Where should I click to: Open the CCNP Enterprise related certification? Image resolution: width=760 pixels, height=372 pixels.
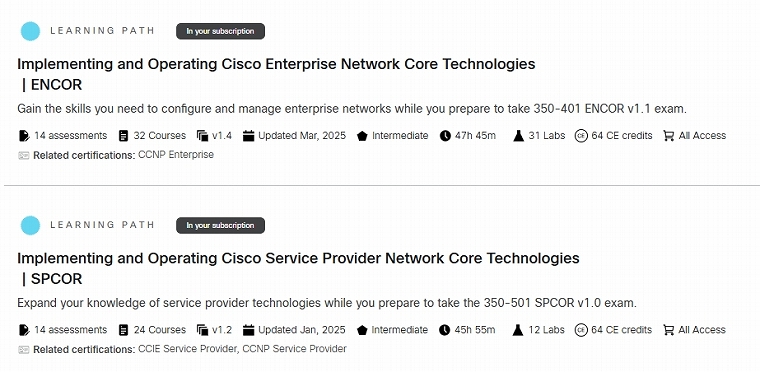(176, 155)
